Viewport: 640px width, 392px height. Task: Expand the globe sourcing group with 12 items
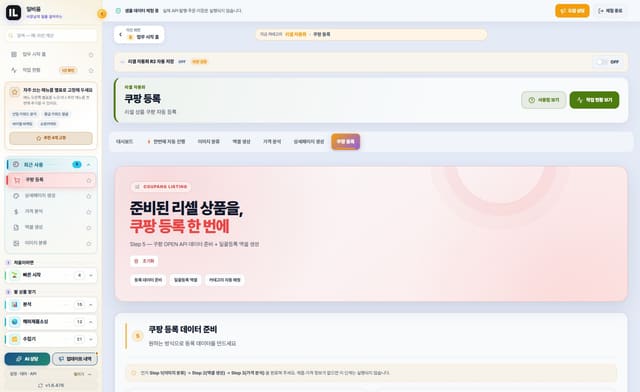point(91,322)
